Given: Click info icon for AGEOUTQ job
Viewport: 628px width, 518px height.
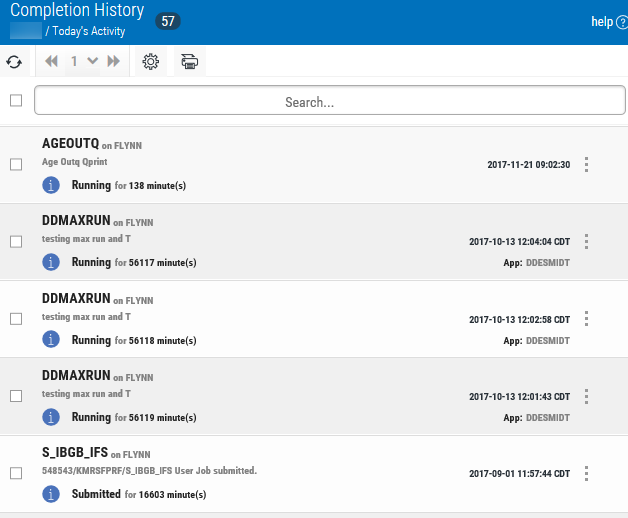Looking at the screenshot, I should (51, 185).
